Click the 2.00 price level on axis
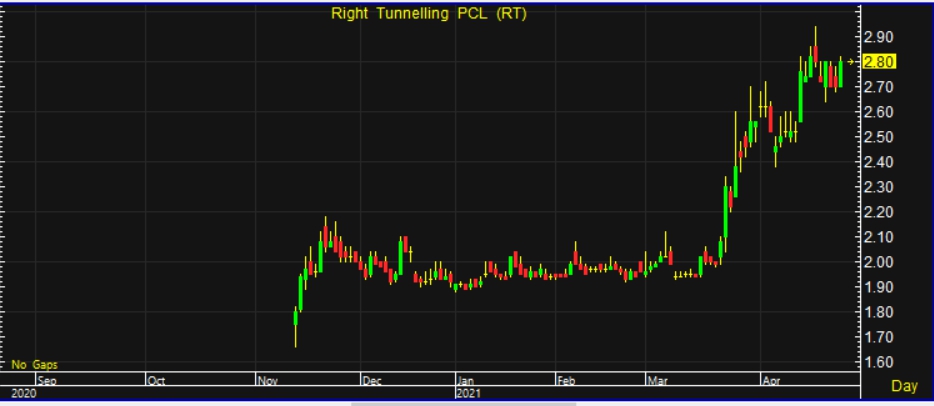934x406 pixels. 879,262
